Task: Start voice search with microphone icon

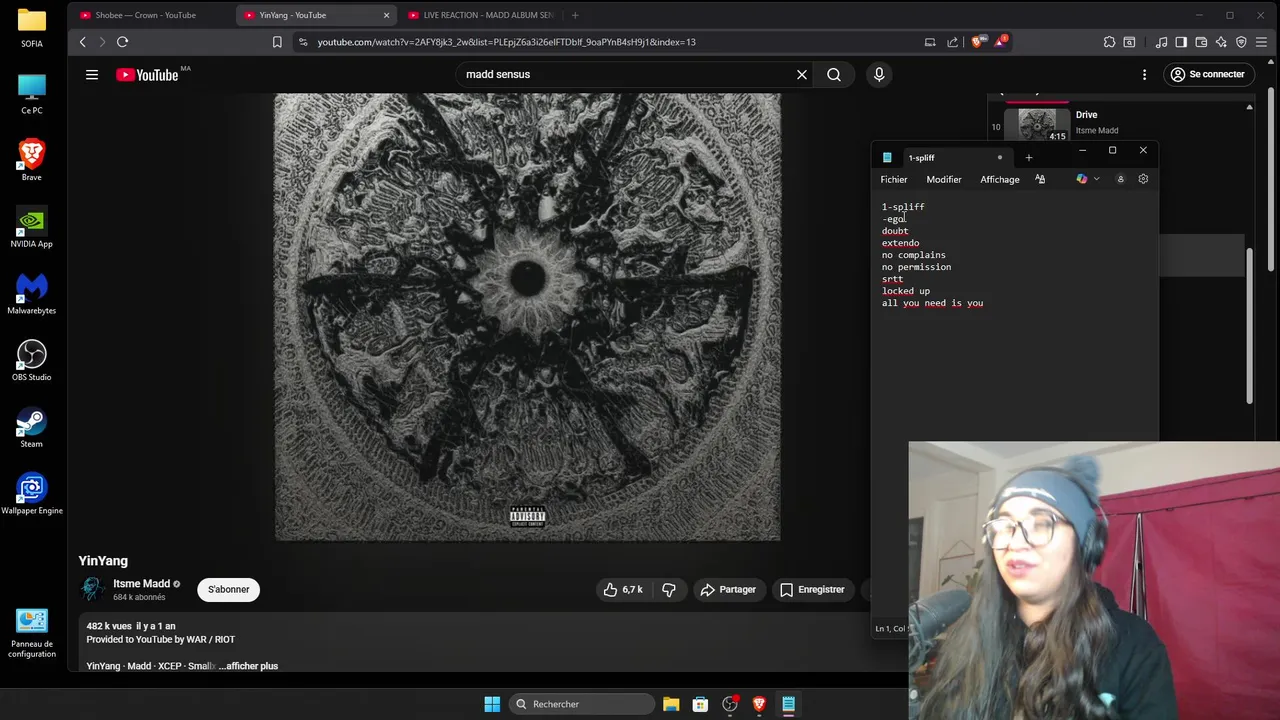Action: coord(879,74)
